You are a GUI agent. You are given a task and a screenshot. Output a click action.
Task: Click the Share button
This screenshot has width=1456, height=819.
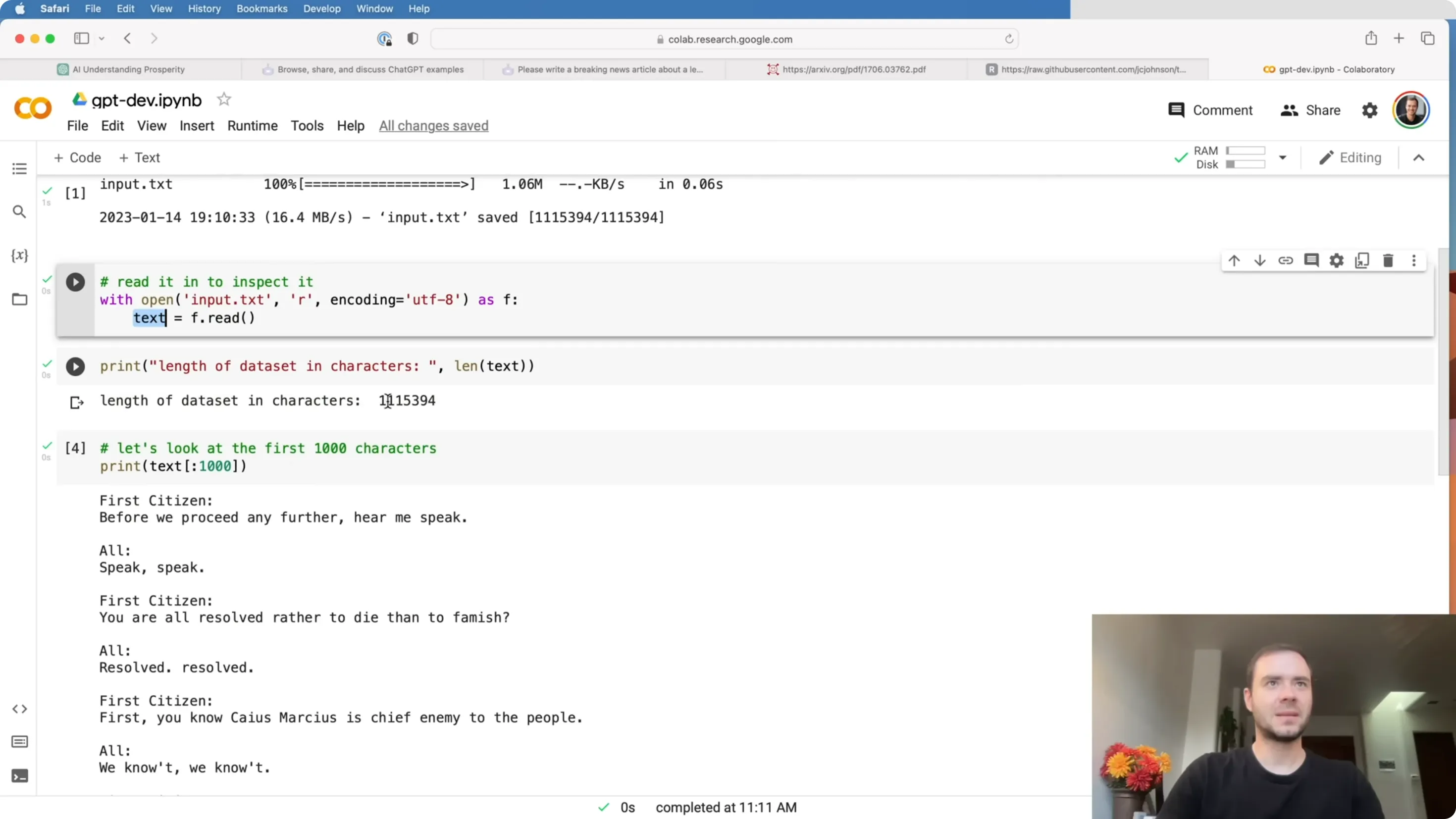(x=1310, y=110)
